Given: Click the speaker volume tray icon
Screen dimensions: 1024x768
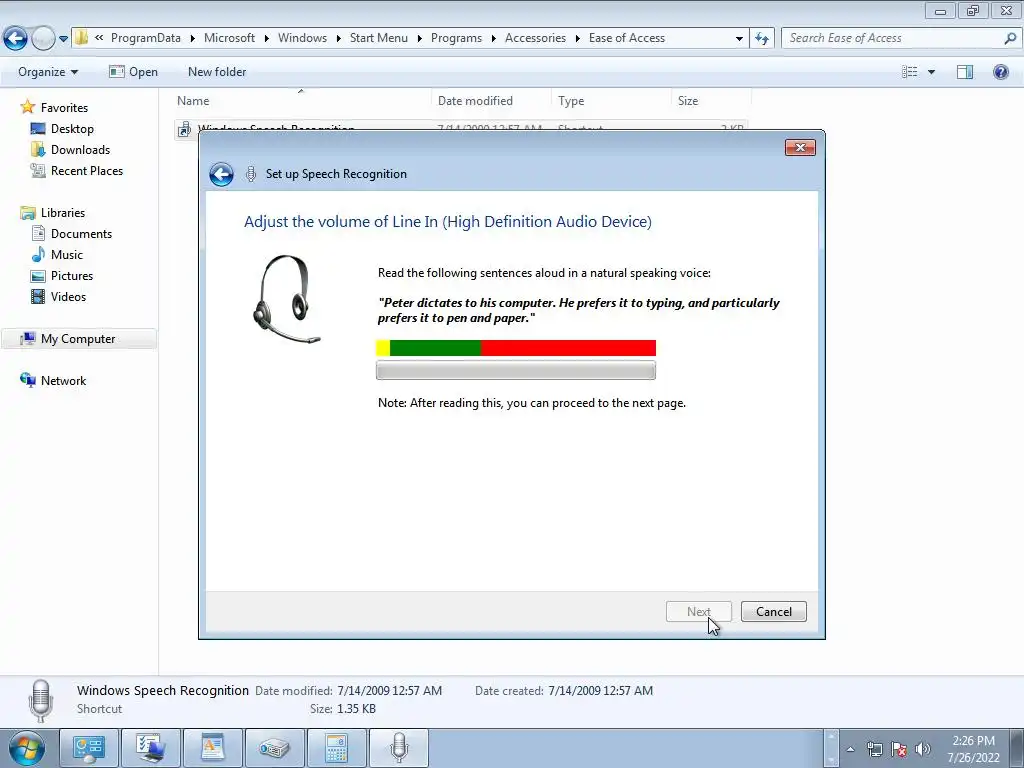Looking at the screenshot, I should [x=922, y=749].
